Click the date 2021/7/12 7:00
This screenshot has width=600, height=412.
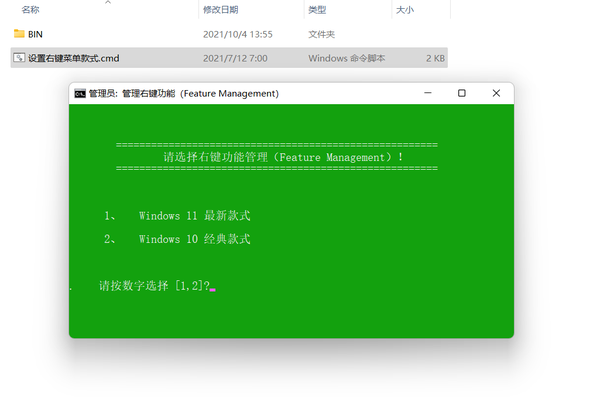coord(235,58)
